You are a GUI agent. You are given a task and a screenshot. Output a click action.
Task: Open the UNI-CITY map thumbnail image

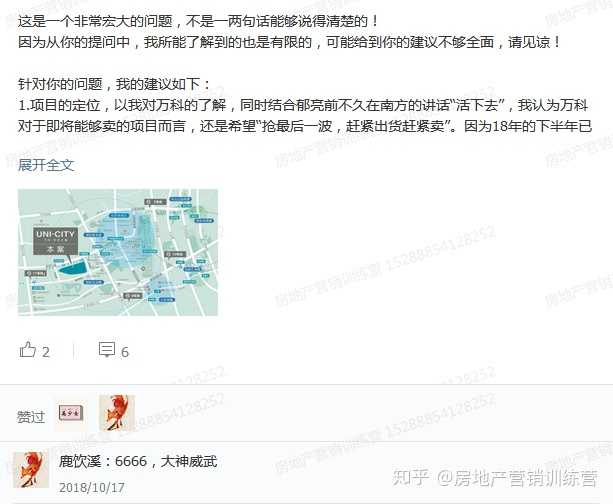(118, 252)
